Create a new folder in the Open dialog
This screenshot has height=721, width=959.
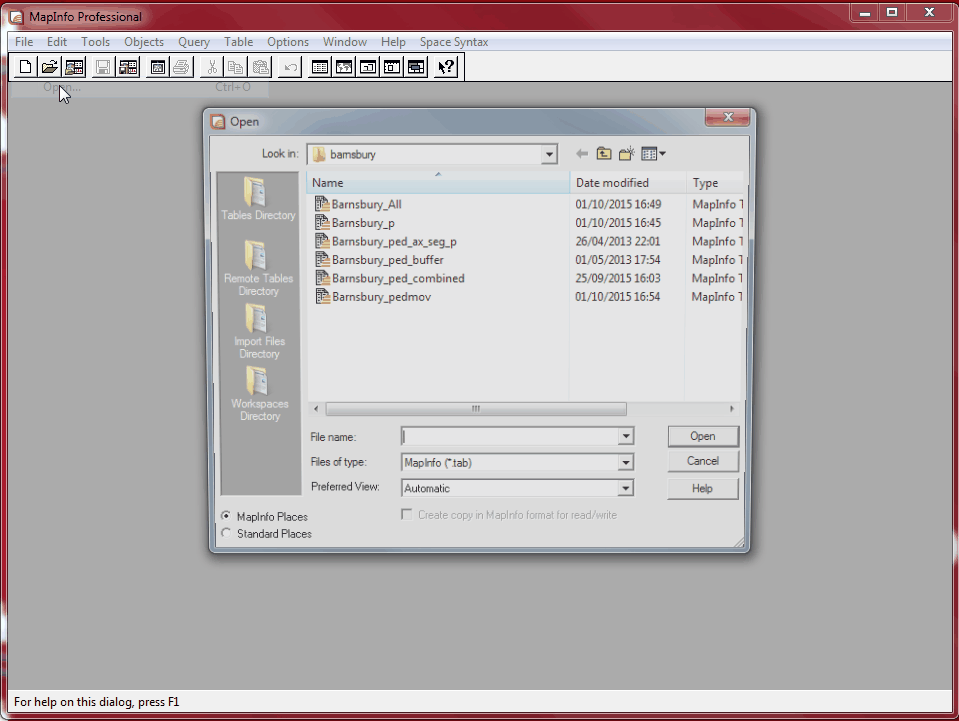[x=626, y=154]
